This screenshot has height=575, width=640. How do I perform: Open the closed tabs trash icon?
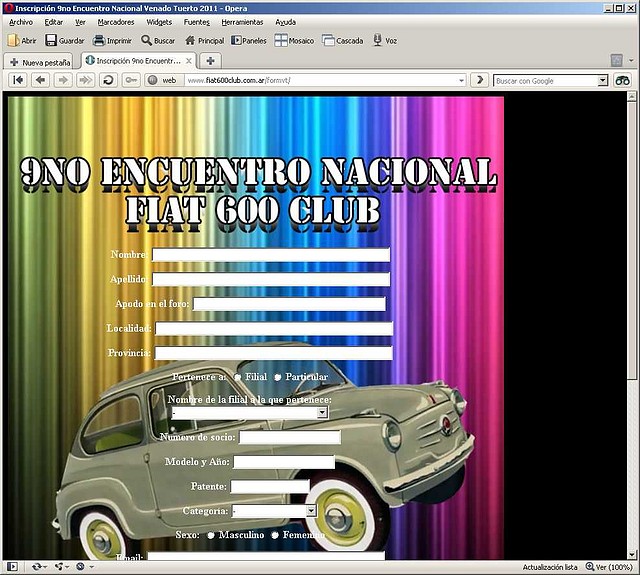616,61
